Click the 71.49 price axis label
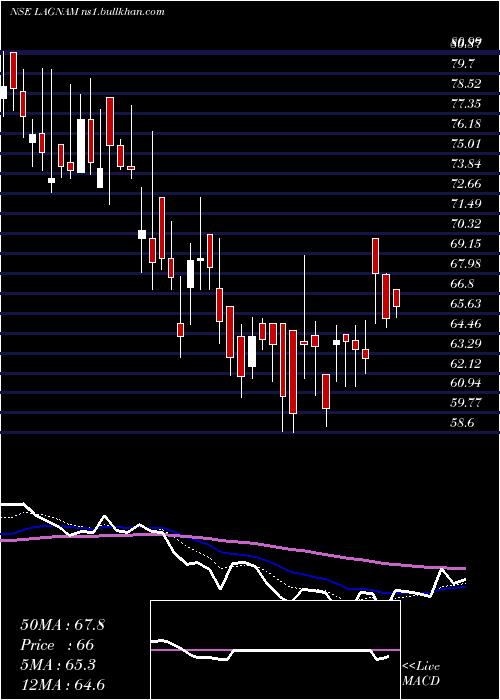 click(x=466, y=204)
